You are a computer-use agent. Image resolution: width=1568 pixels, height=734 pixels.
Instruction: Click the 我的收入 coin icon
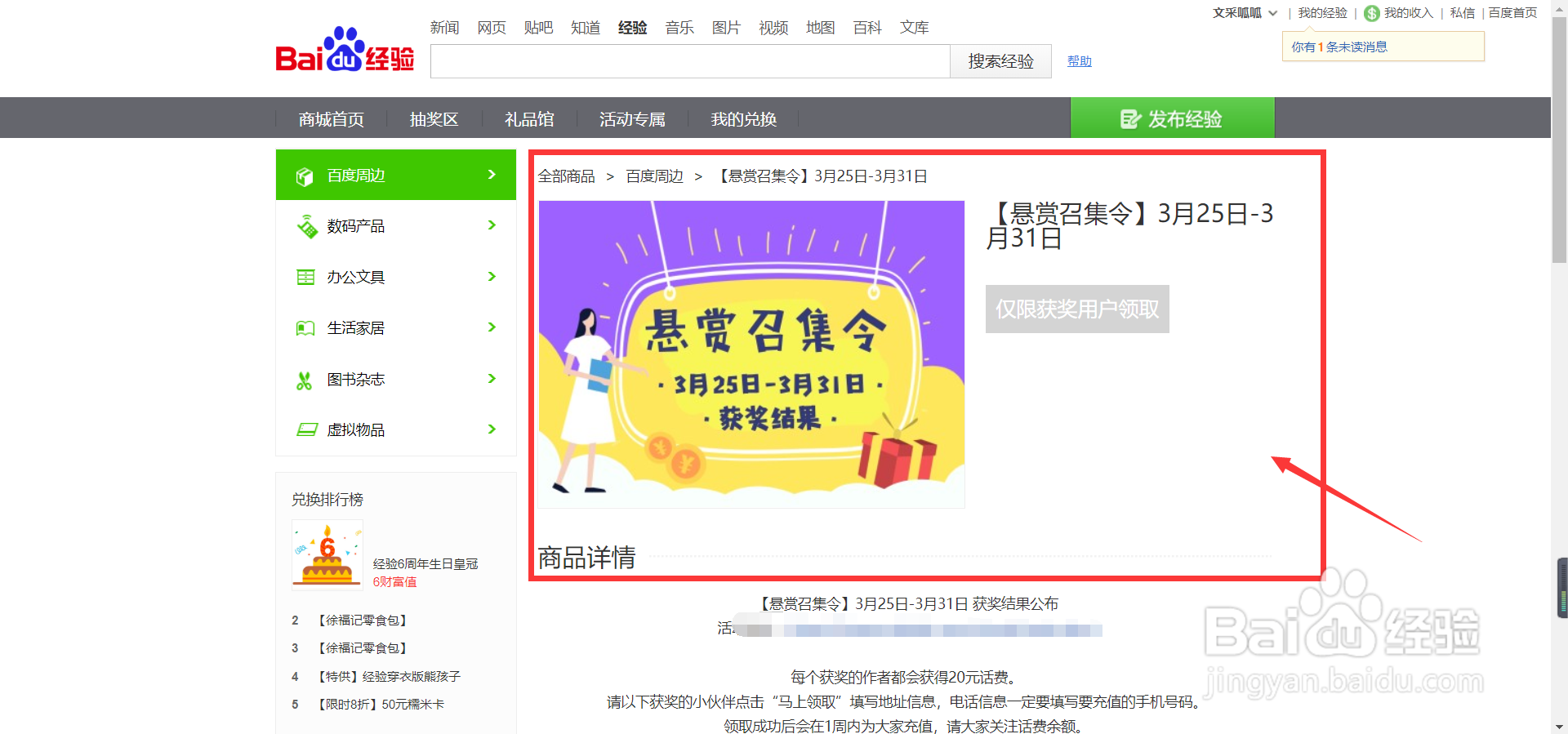click(1372, 13)
